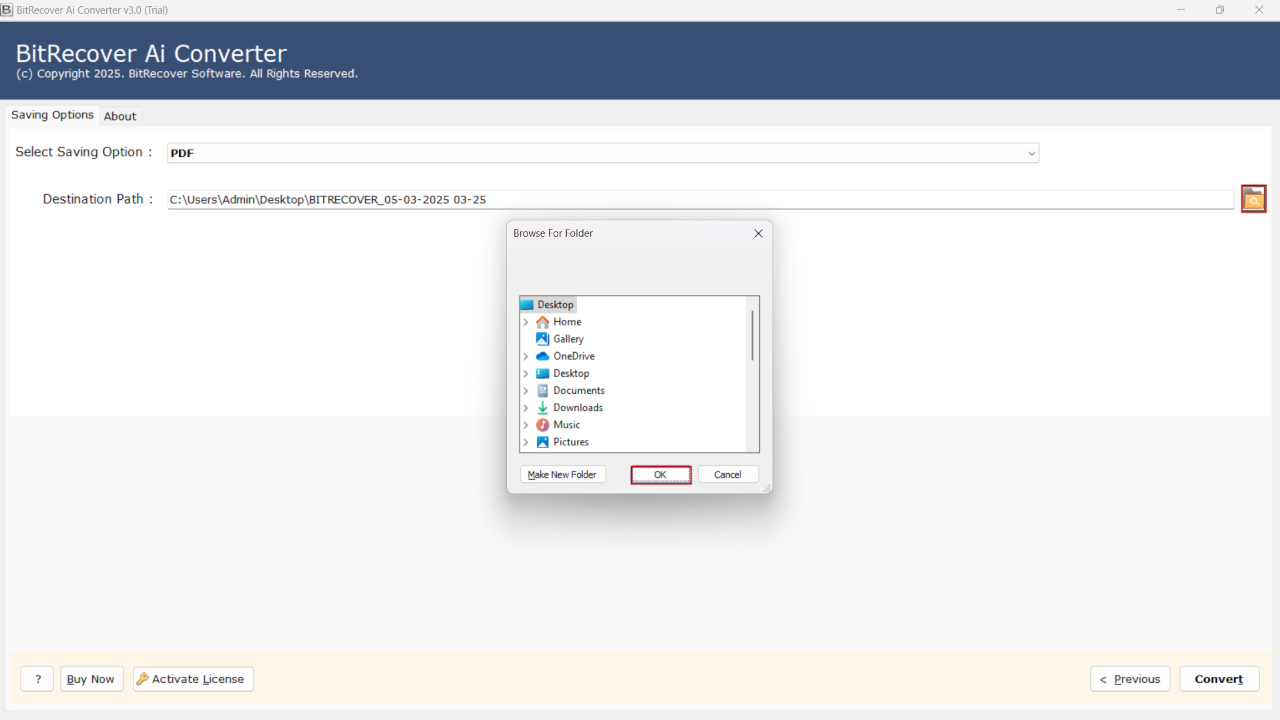Select the Documents folder icon
Viewport: 1280px width, 720px height.
click(x=542, y=390)
